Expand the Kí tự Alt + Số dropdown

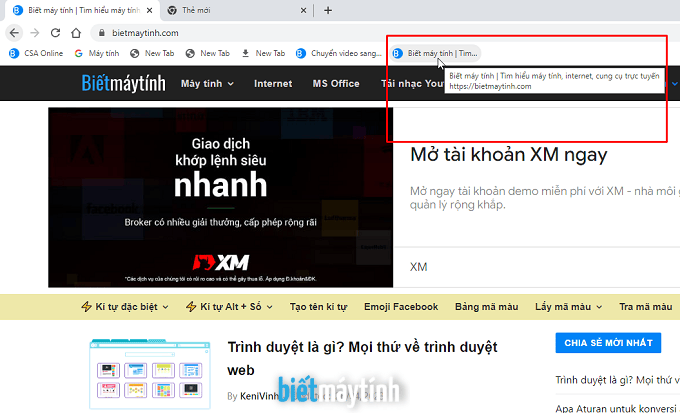point(229,307)
